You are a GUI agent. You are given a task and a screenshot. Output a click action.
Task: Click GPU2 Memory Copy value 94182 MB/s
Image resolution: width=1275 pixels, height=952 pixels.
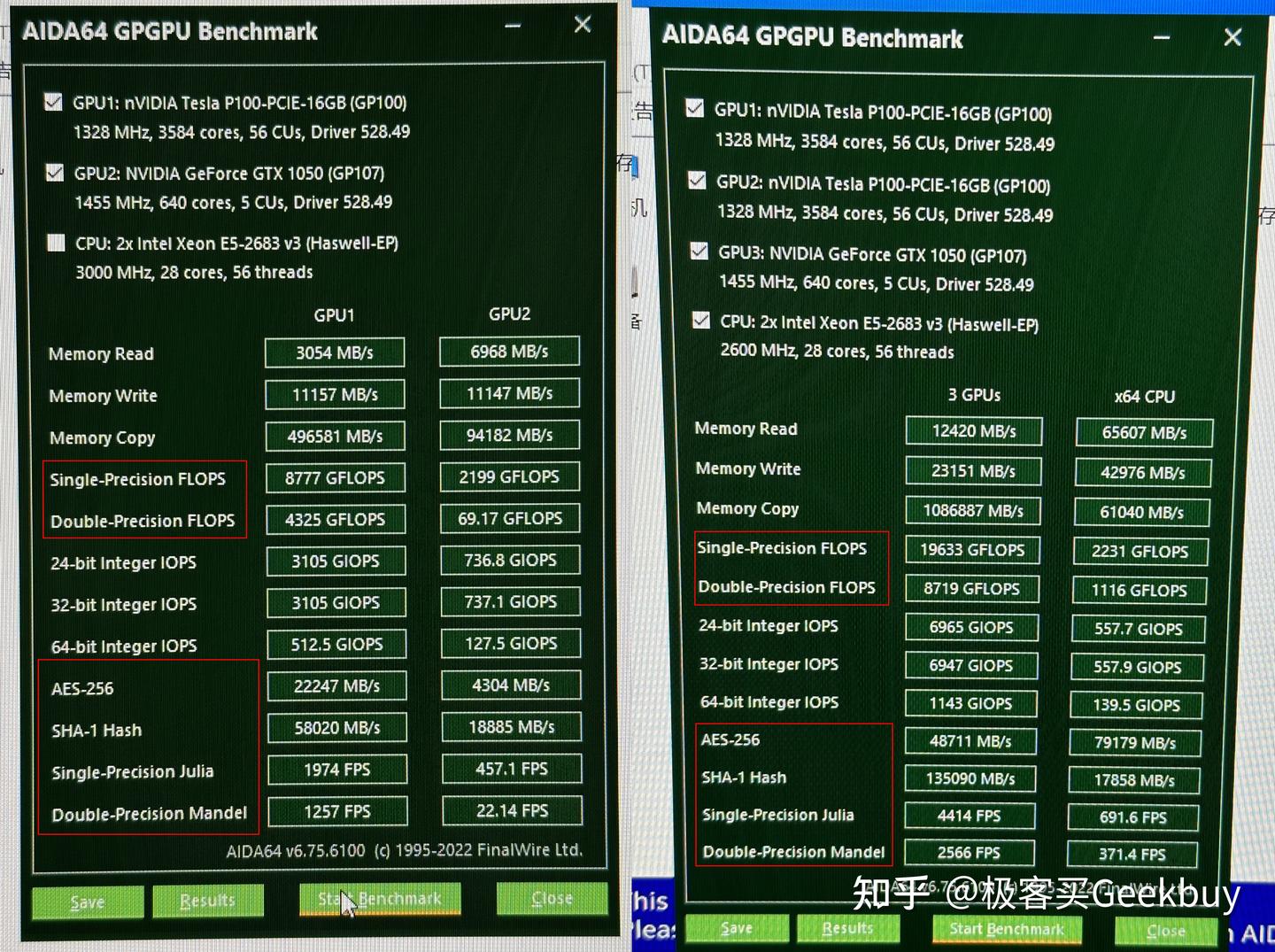click(510, 435)
